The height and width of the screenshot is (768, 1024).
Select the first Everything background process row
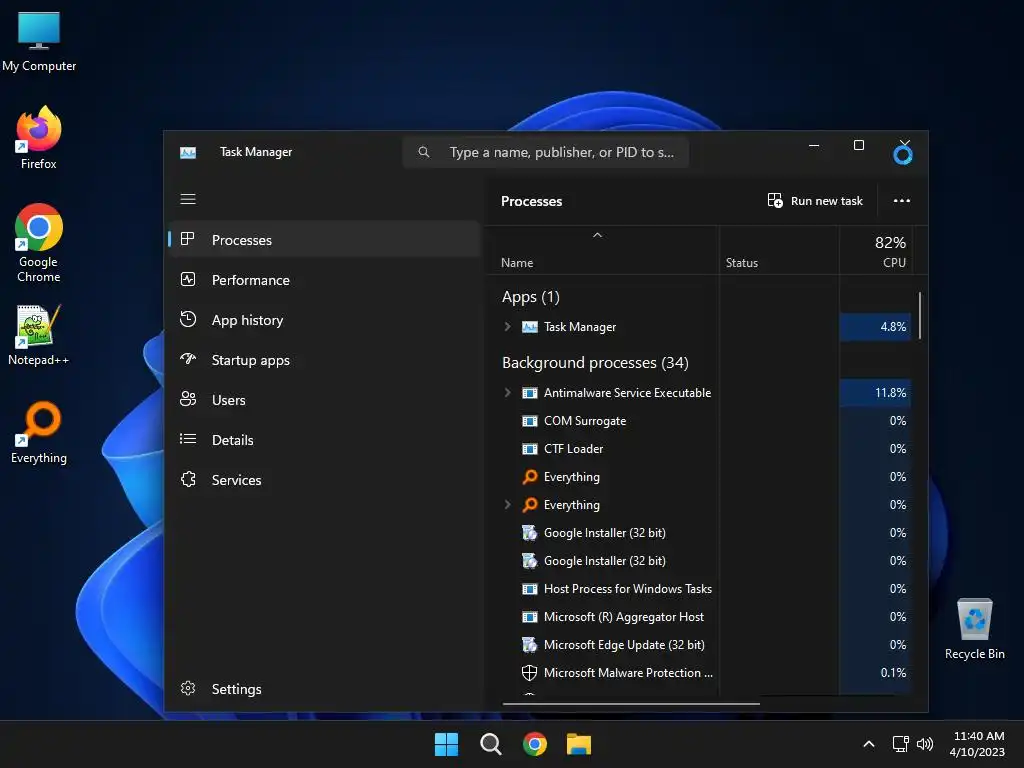click(706, 477)
